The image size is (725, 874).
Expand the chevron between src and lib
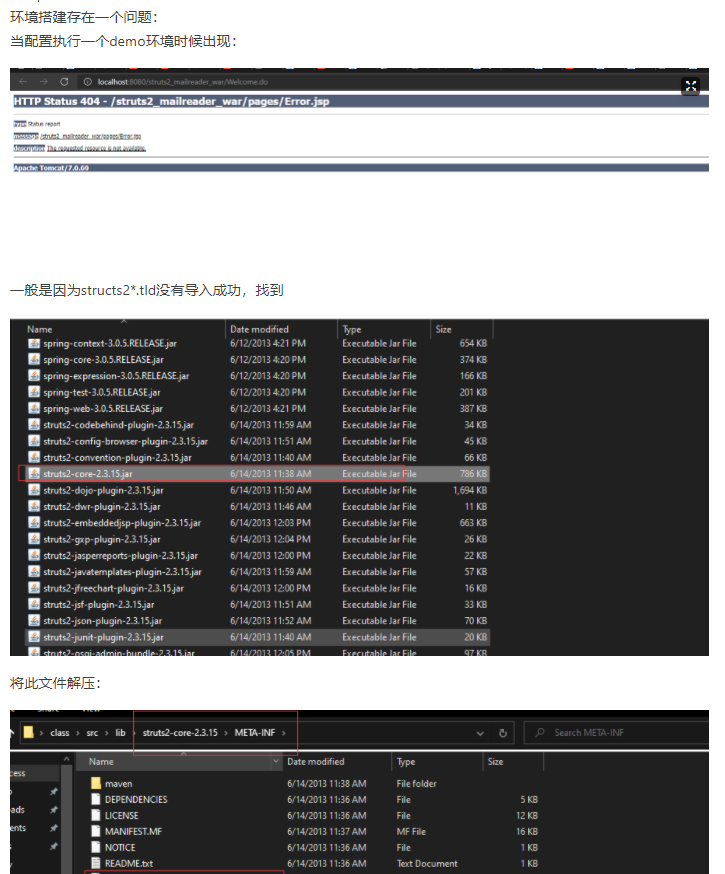pyautogui.click(x=106, y=733)
